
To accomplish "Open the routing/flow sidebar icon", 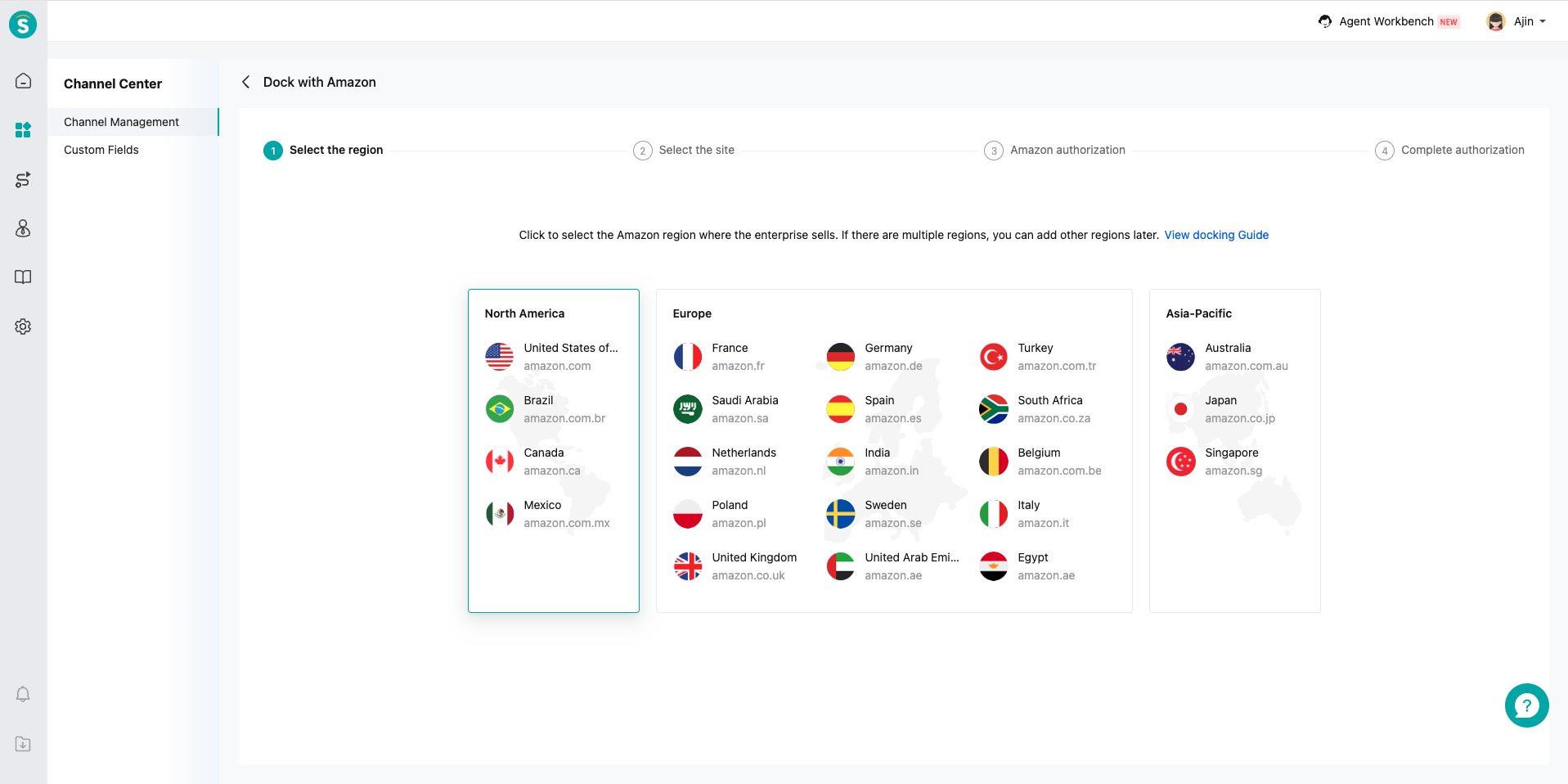I will [x=23, y=179].
